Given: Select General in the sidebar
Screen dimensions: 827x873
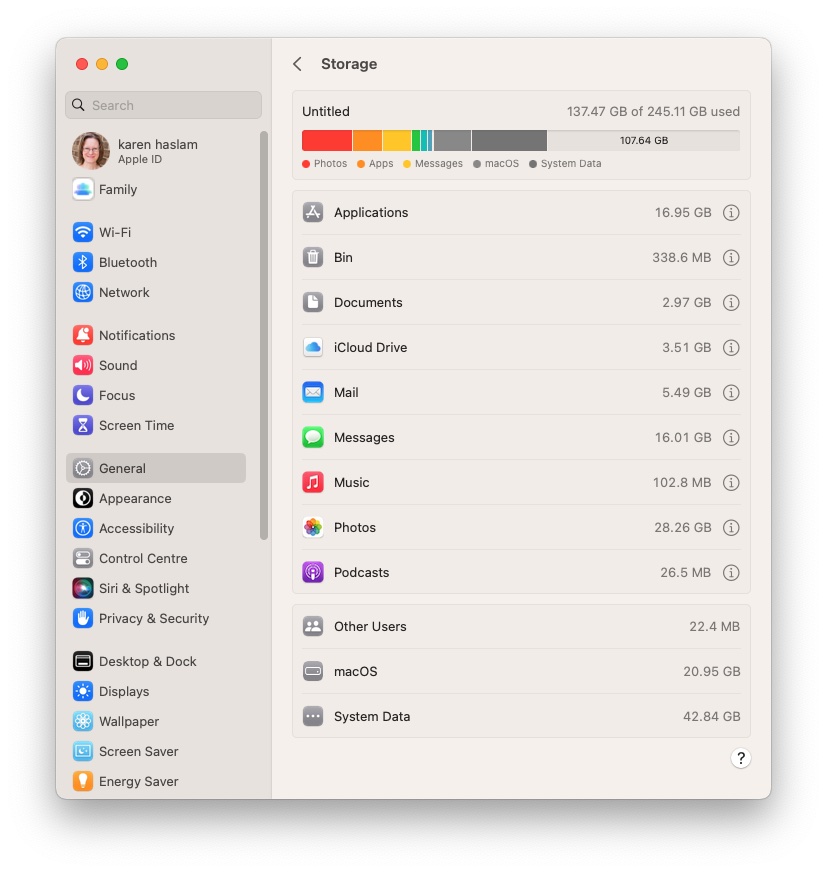Looking at the screenshot, I should click(156, 468).
